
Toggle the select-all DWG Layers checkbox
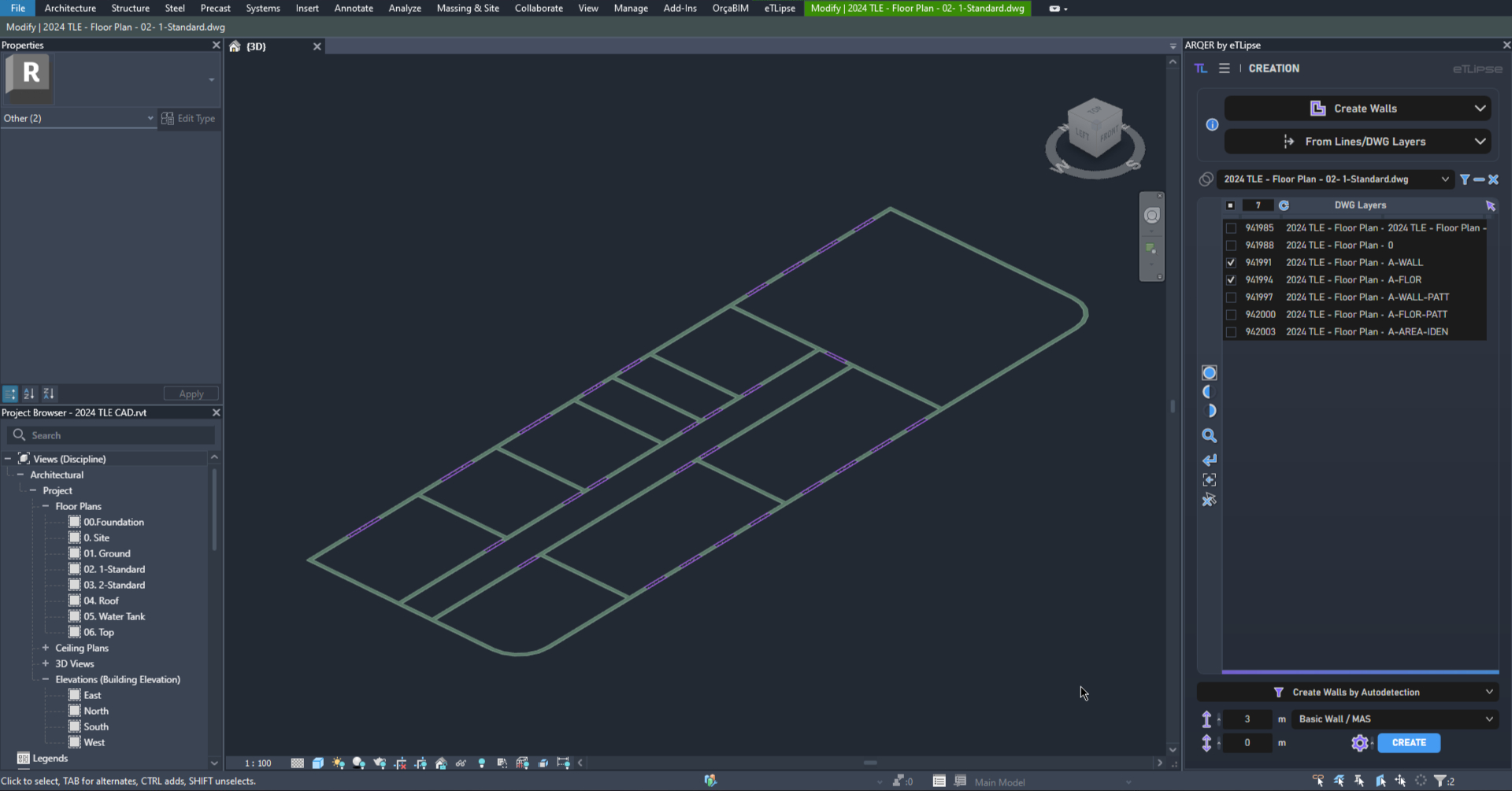tap(1230, 205)
